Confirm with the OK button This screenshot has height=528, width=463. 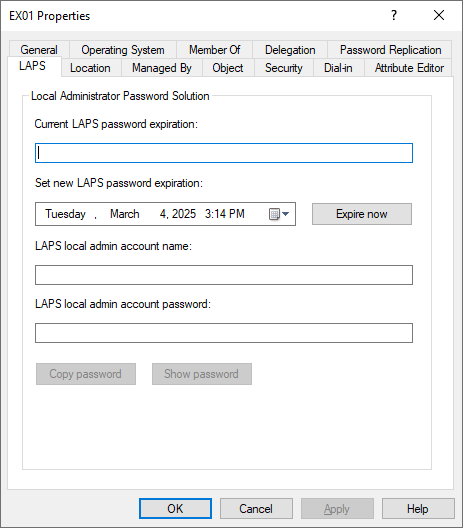[x=175, y=508]
